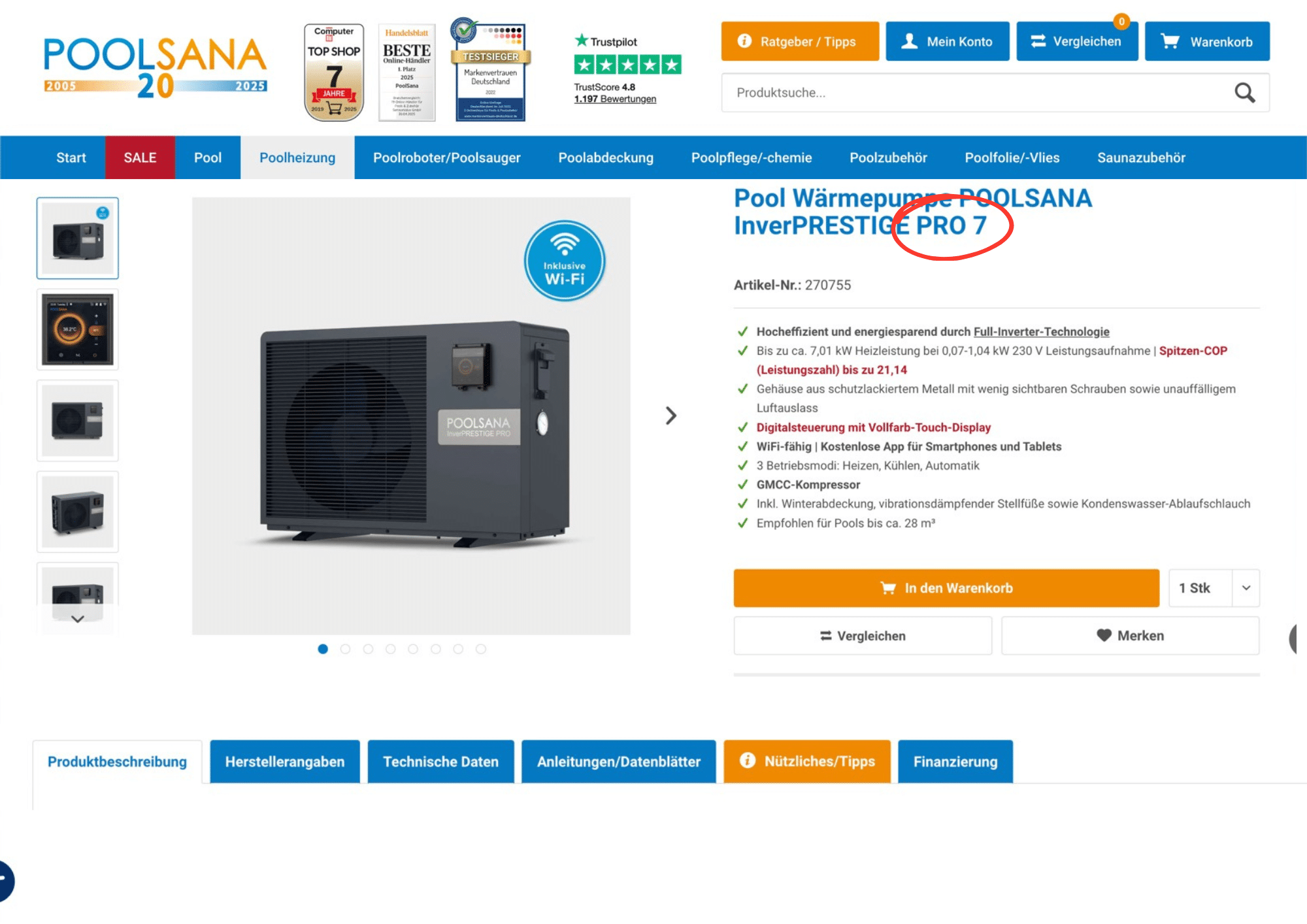Open Mein Konto account page
Screen dimensions: 1307x924
(947, 41)
